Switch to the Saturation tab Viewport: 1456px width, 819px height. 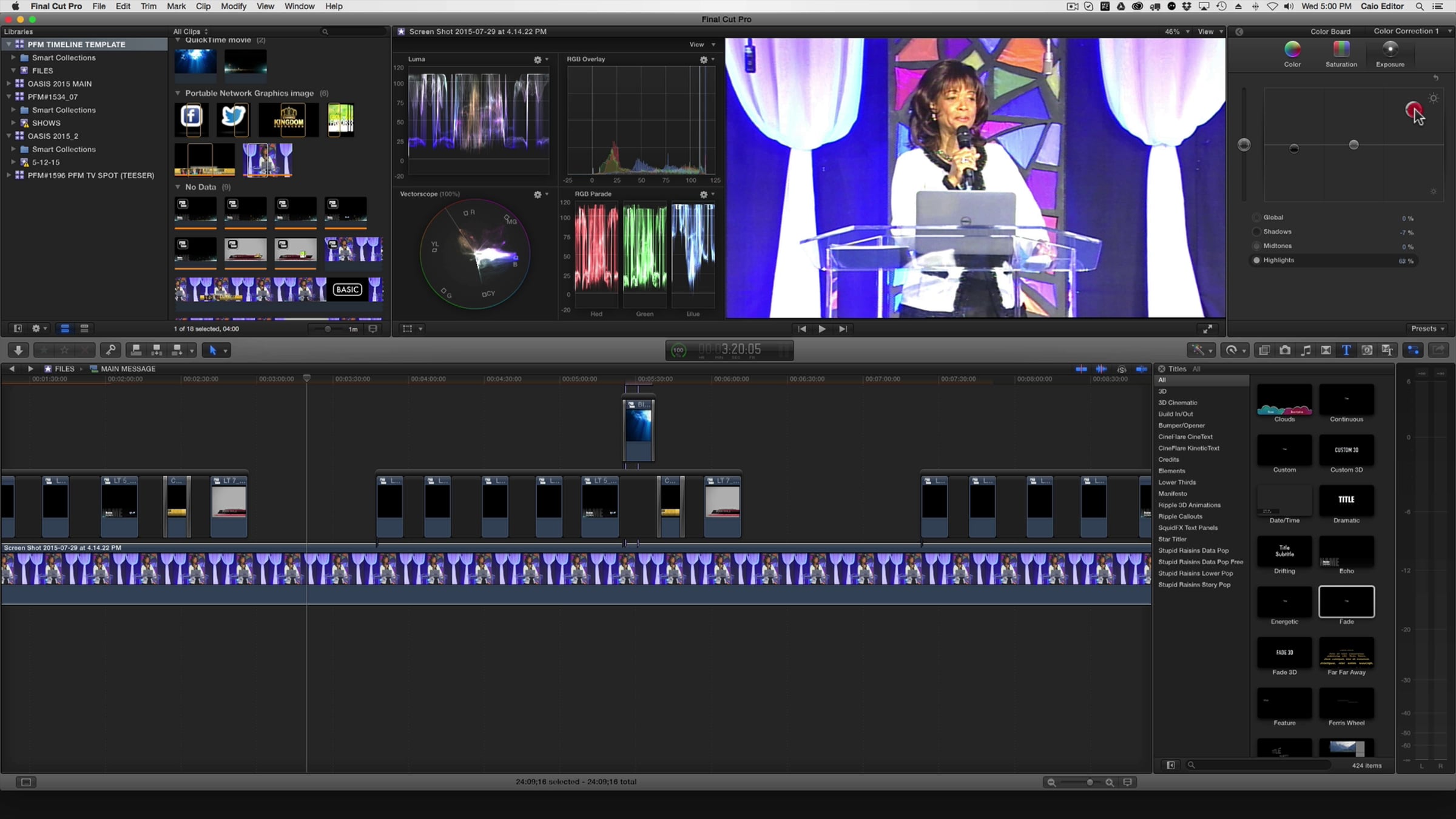coord(1341,53)
